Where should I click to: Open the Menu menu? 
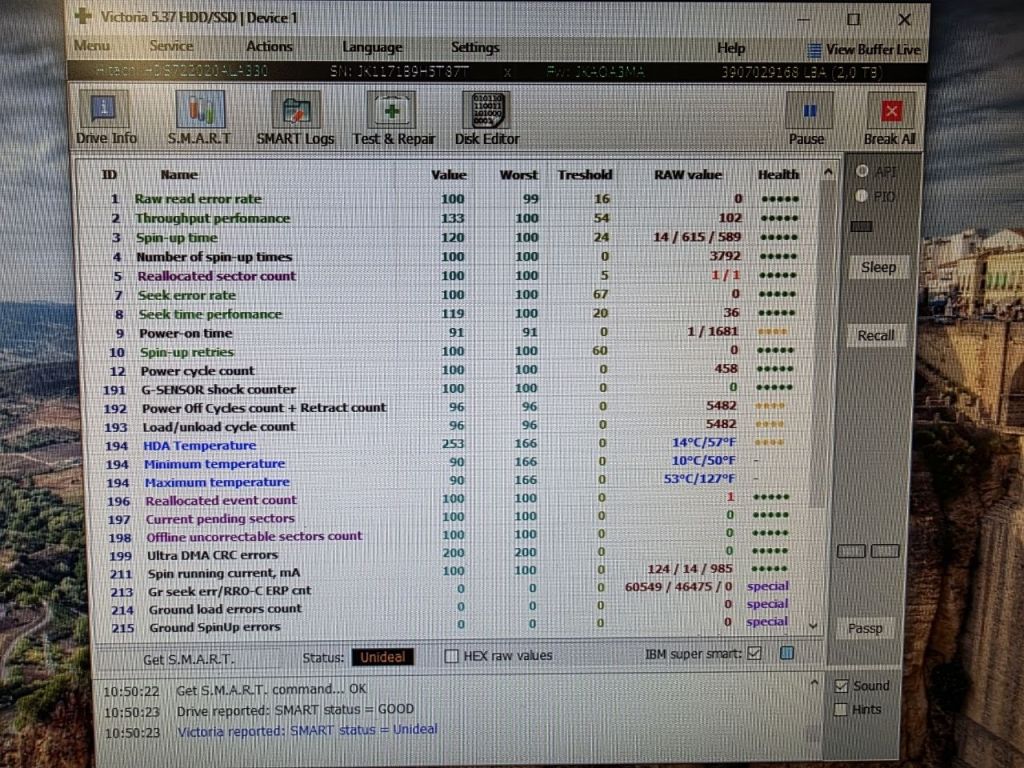tap(91, 46)
